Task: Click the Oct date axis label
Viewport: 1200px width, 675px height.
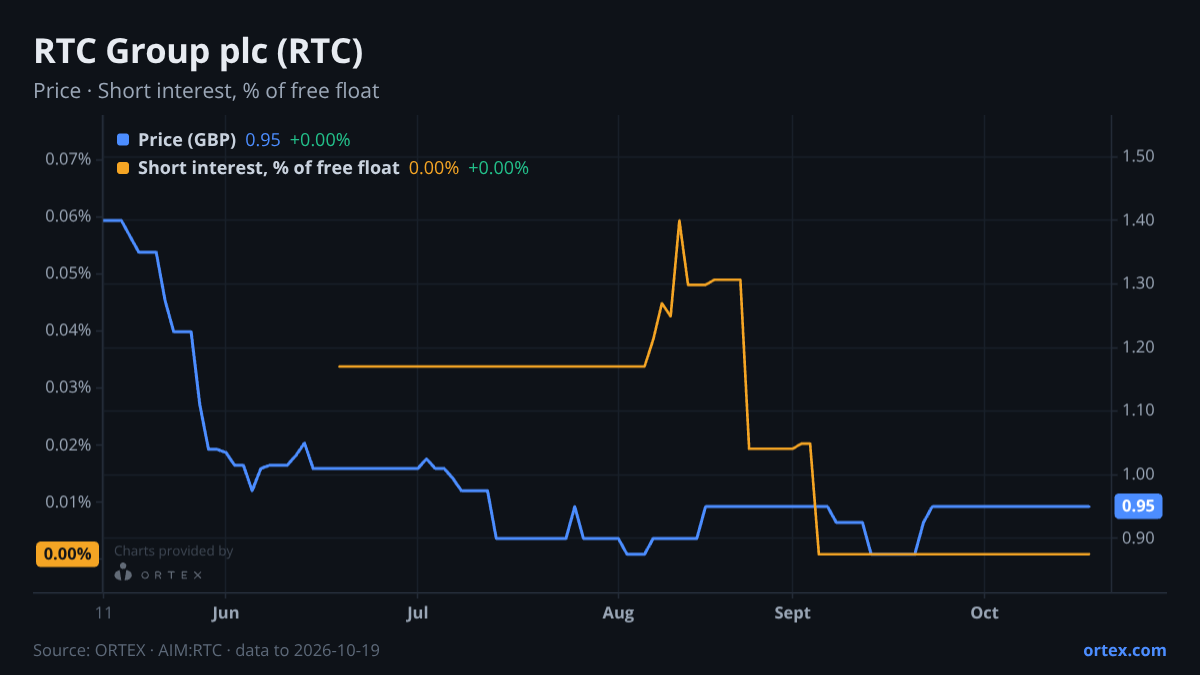Action: (x=985, y=613)
